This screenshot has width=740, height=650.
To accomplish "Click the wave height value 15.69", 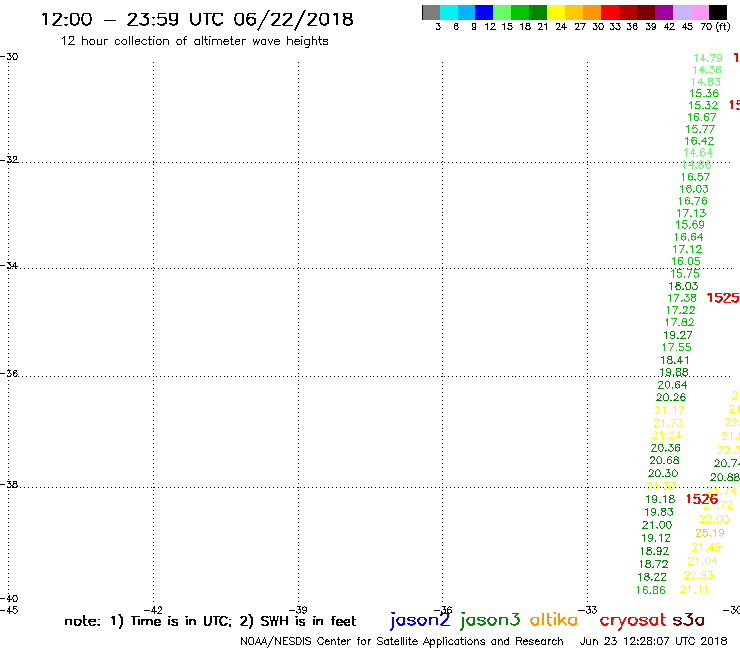I will click(x=690, y=225).
